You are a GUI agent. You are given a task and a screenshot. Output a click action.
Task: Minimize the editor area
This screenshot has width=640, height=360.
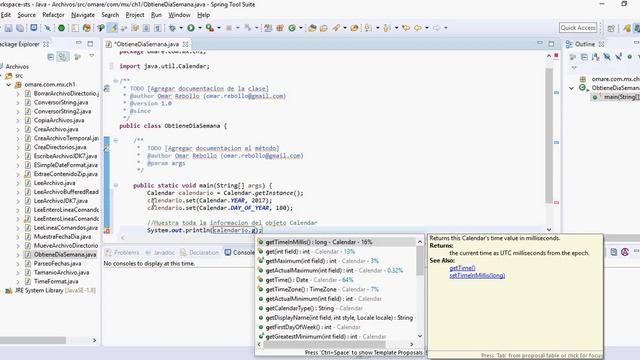[540, 43]
